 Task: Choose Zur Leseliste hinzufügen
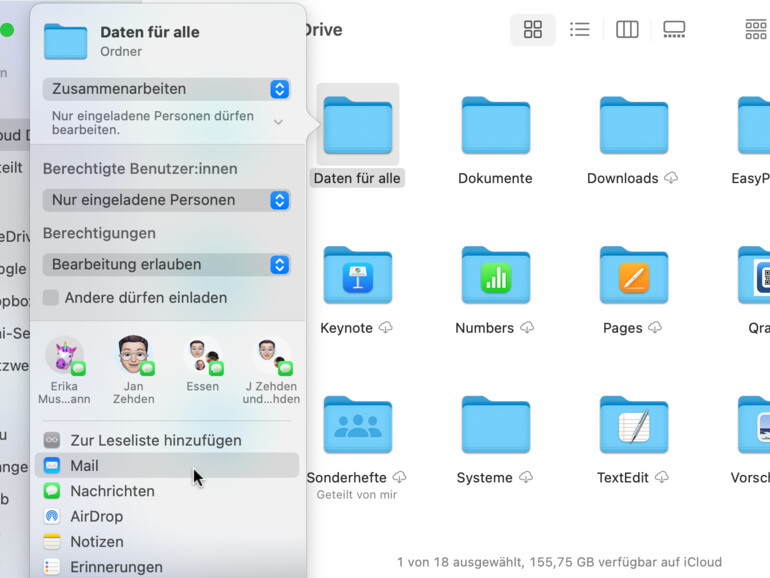pyautogui.click(x=167, y=440)
